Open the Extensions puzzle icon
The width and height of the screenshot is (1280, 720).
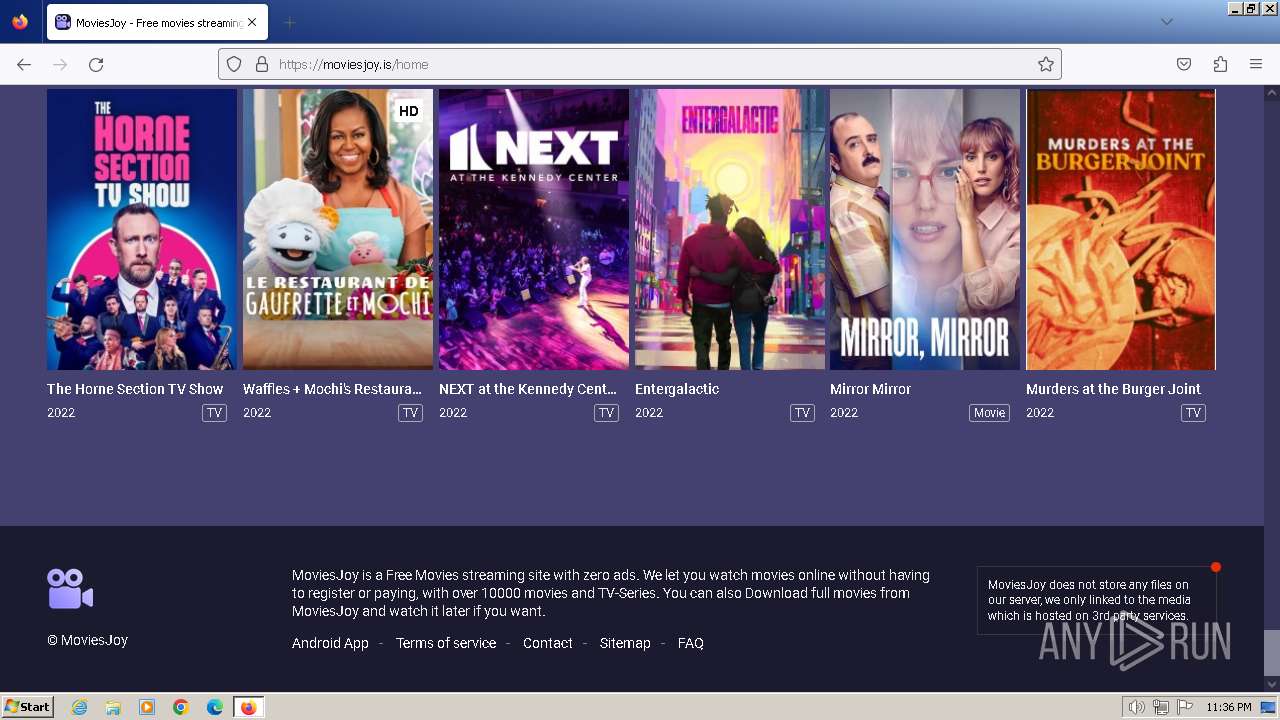click(1220, 64)
